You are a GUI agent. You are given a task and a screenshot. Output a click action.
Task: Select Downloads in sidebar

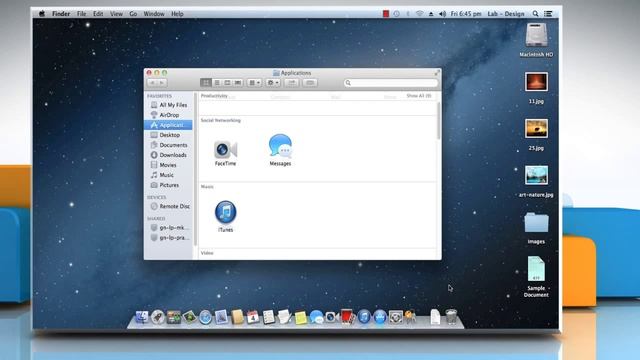(x=169, y=155)
